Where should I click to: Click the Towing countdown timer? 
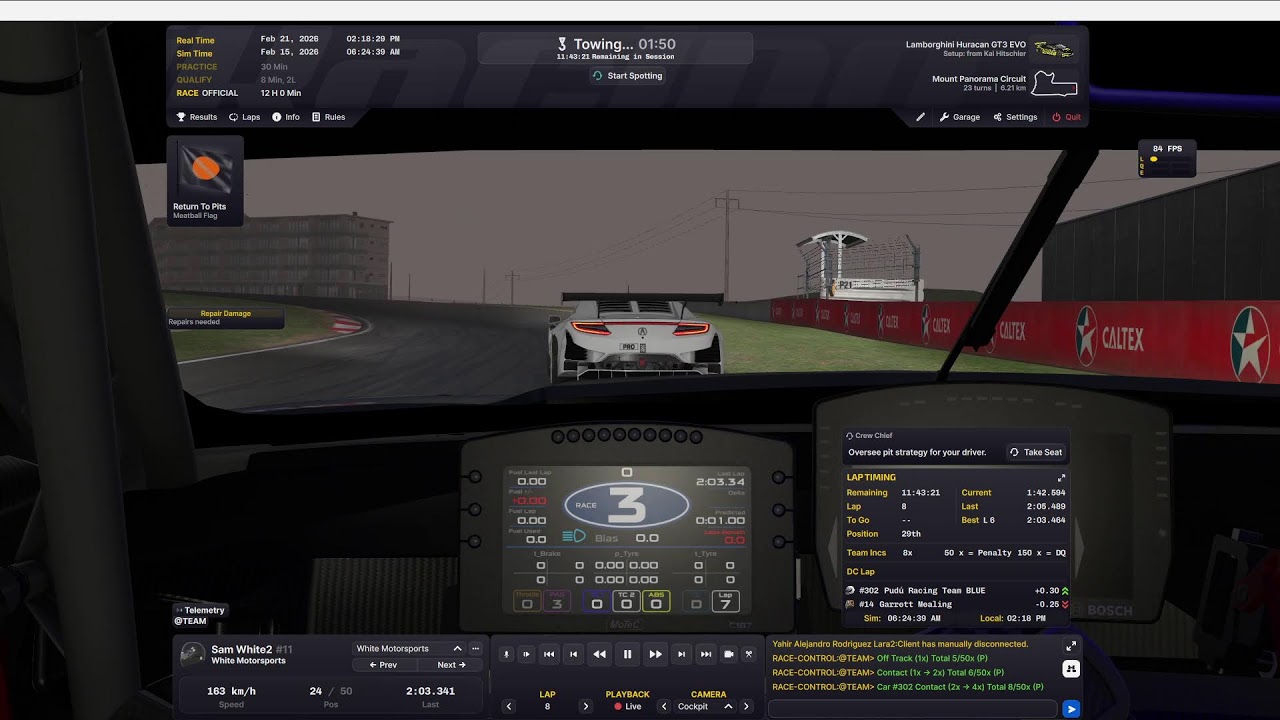point(657,44)
